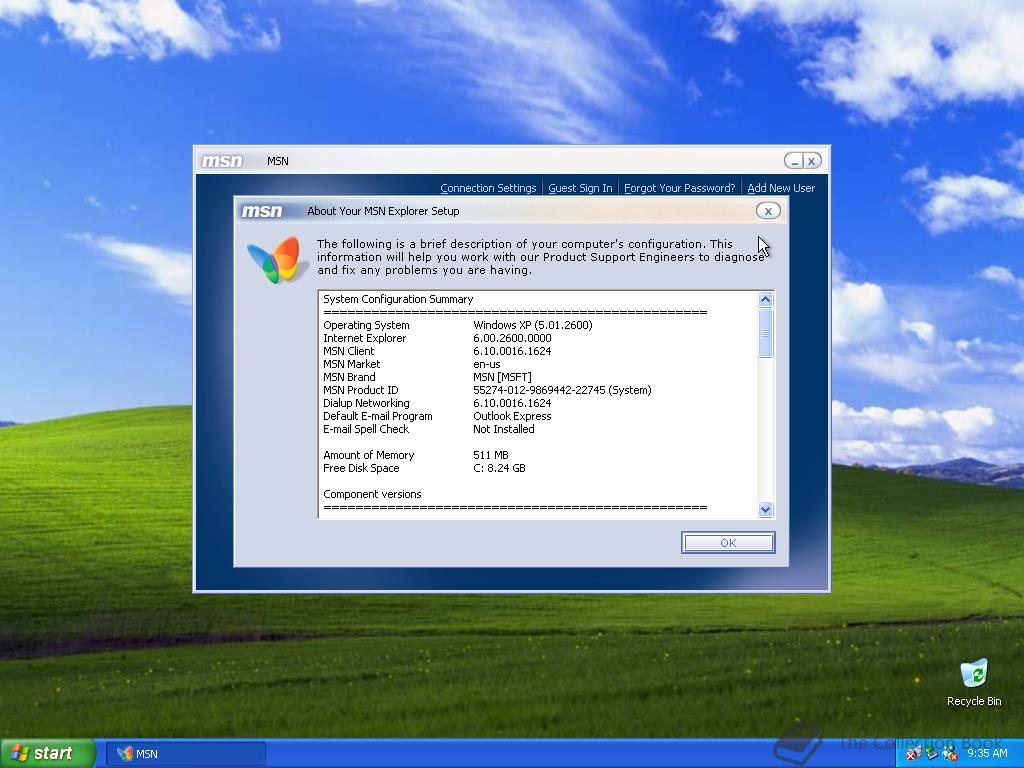This screenshot has height=768, width=1024.
Task: Click the OK button in the setup dialog
Action: (728, 543)
